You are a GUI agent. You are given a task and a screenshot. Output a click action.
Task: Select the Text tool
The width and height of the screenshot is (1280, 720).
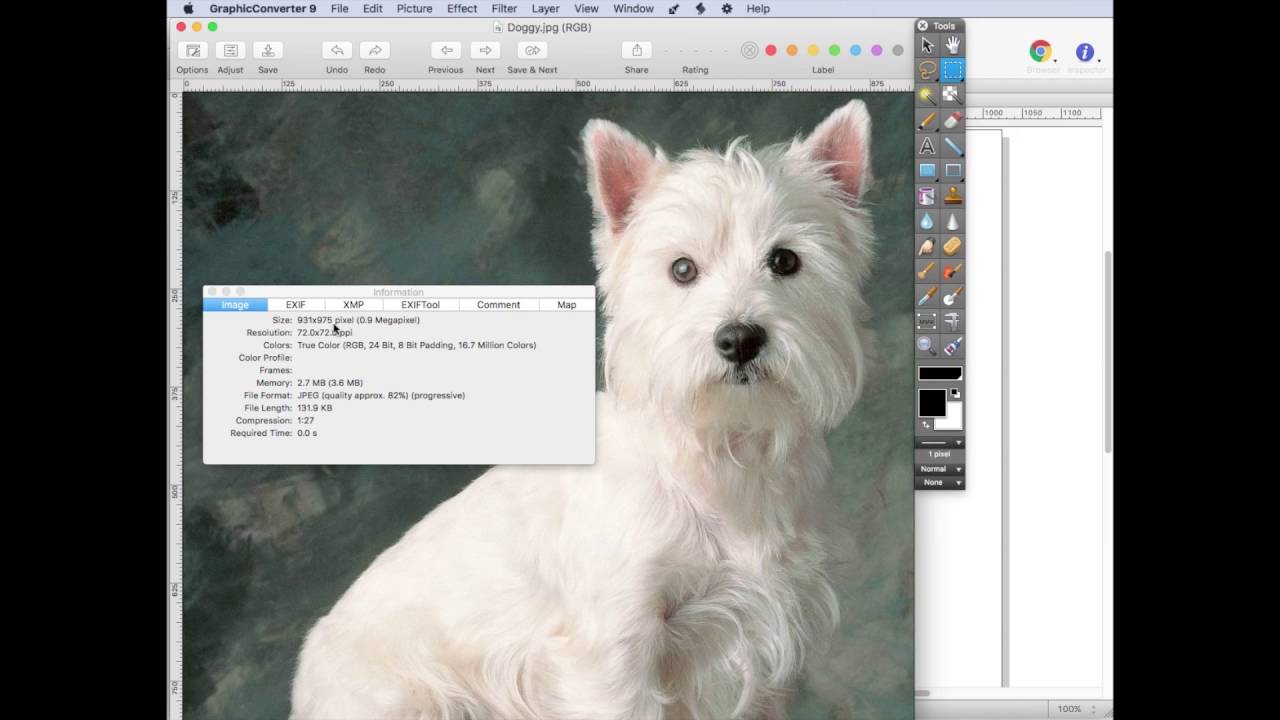[x=927, y=146]
